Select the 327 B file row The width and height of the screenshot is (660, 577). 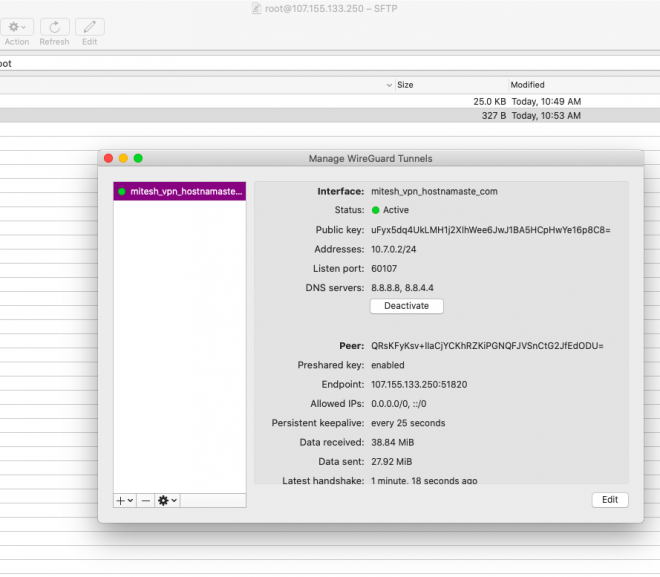coord(330,116)
